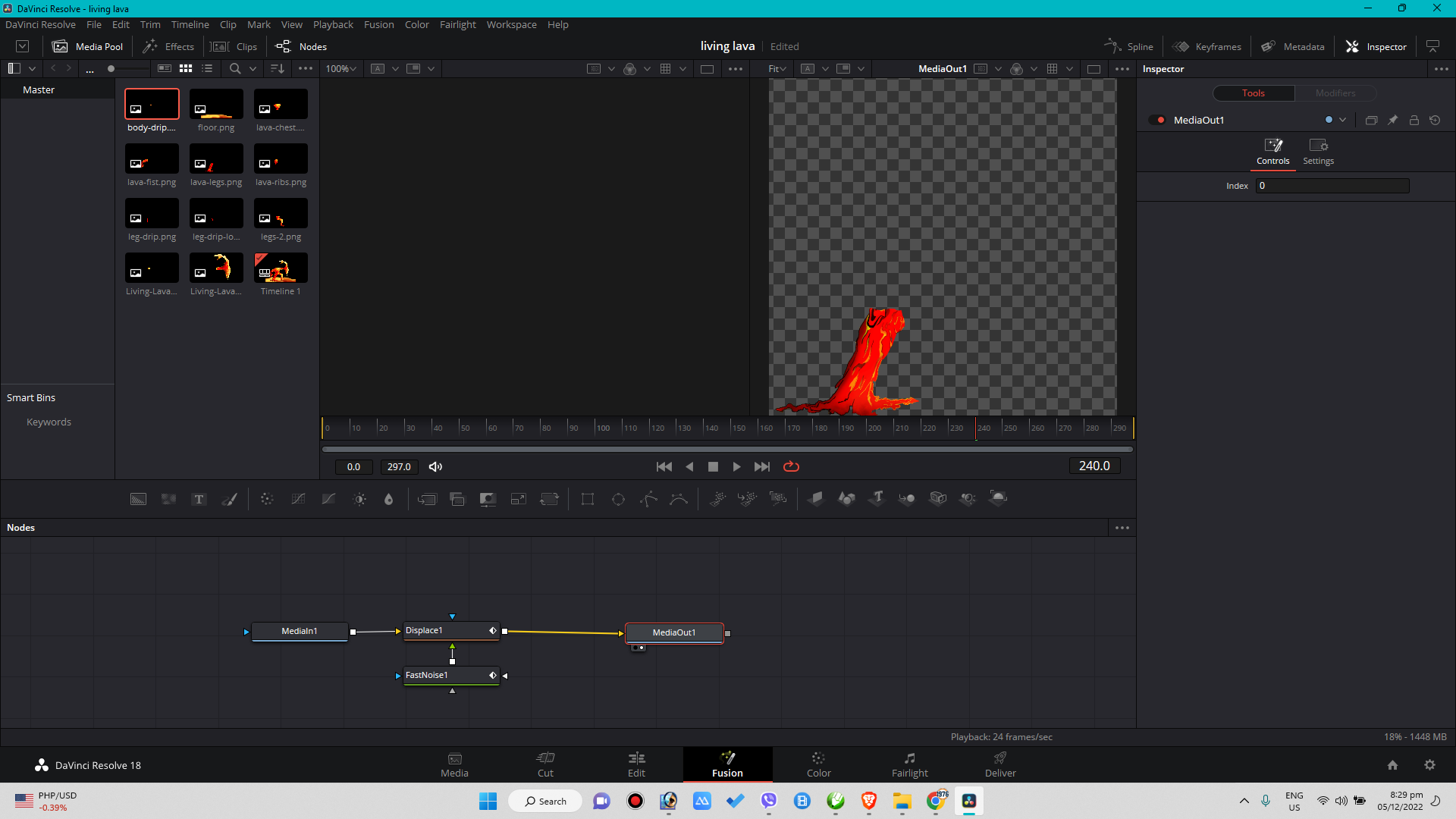Open the Settings tab for MediaOut1
This screenshot has height=819, width=1456.
[1318, 152]
